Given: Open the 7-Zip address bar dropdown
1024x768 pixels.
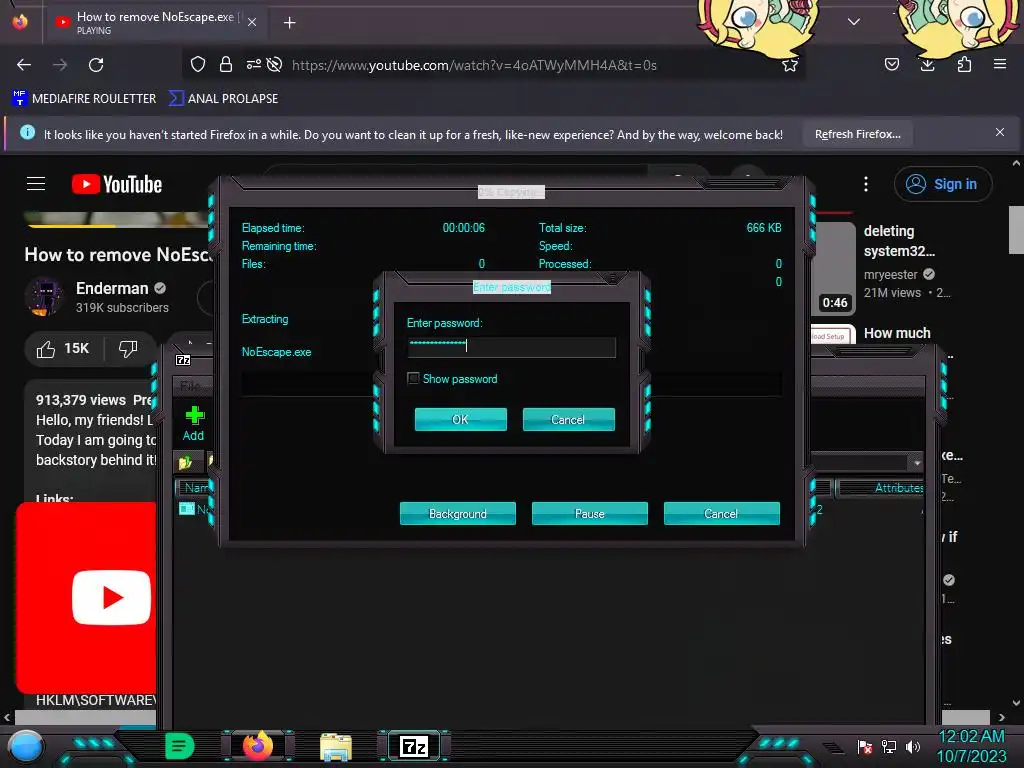Looking at the screenshot, I should [917, 462].
